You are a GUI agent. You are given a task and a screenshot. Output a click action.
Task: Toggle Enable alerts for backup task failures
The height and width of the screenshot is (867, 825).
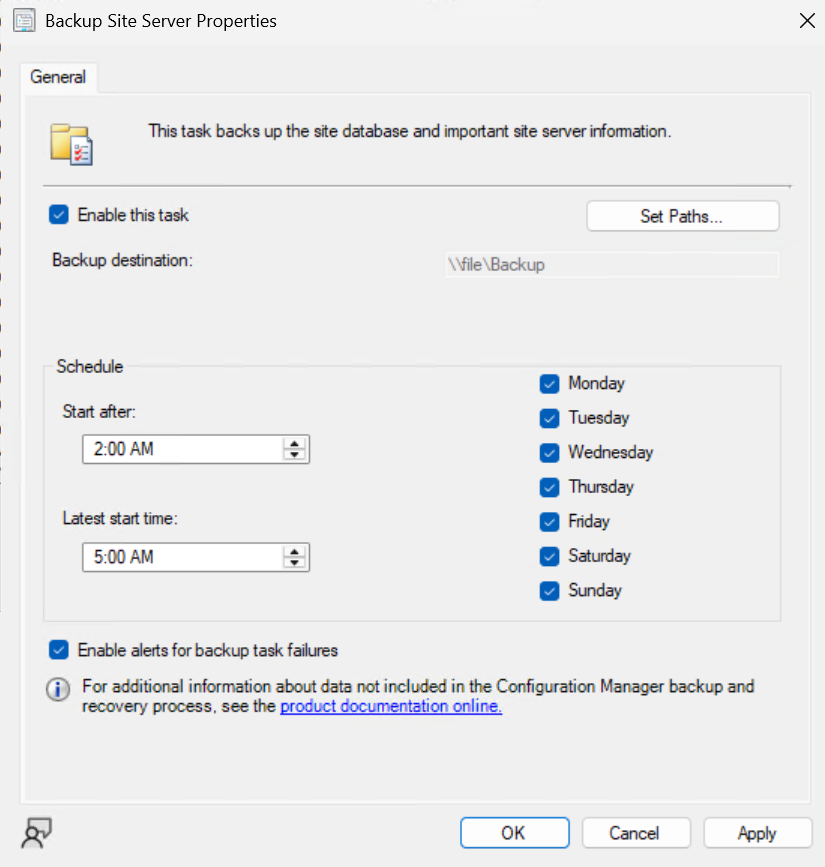[59, 650]
